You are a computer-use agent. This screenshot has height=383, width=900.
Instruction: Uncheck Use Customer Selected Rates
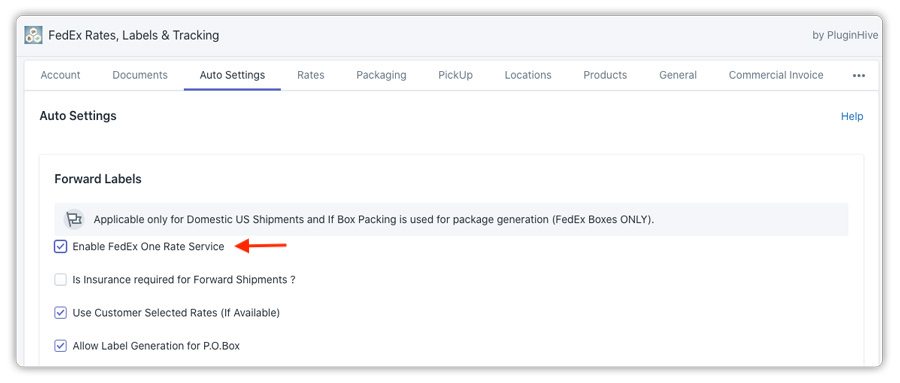[60, 313]
